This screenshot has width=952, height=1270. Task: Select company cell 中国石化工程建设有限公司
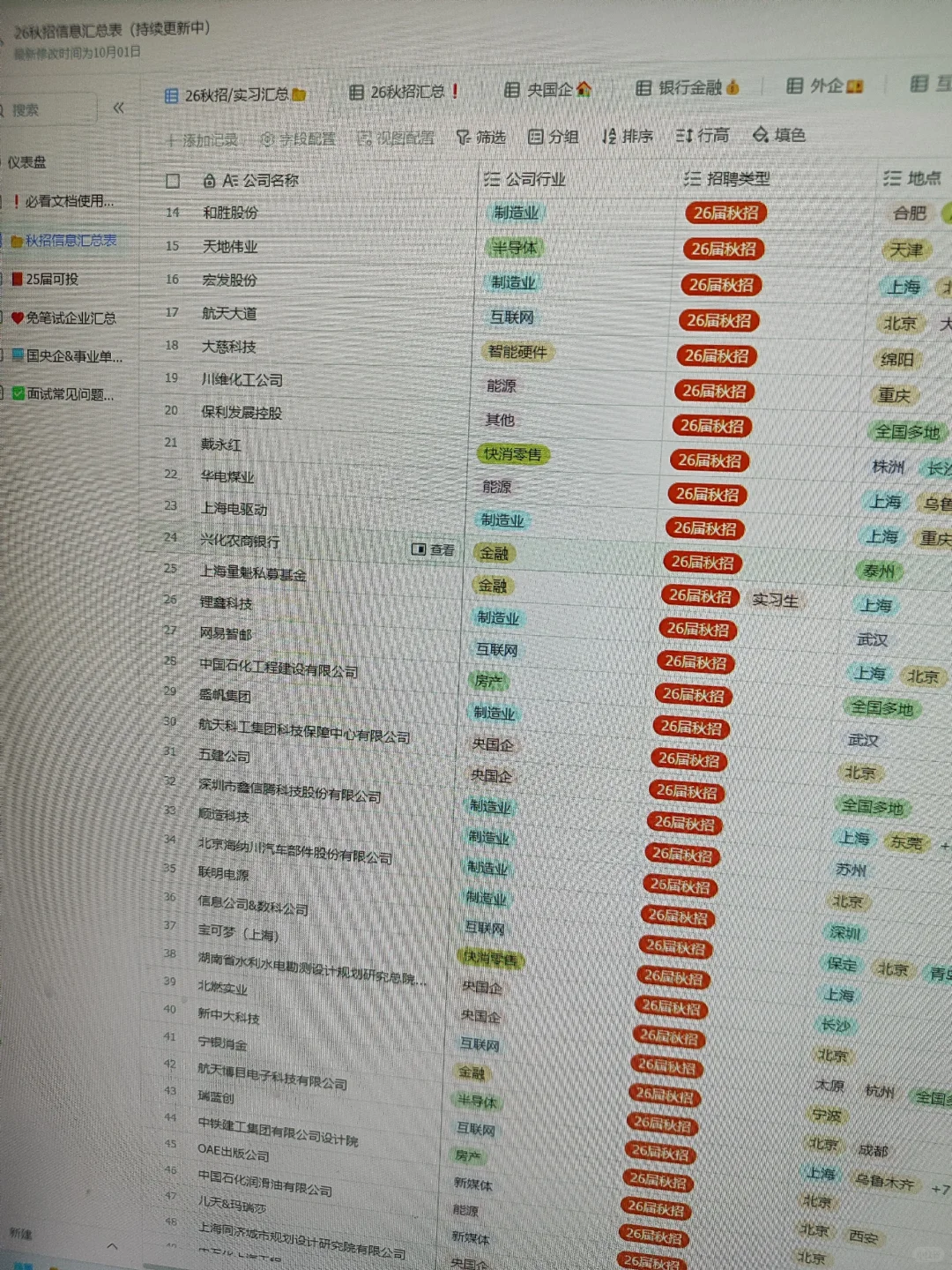click(x=278, y=668)
